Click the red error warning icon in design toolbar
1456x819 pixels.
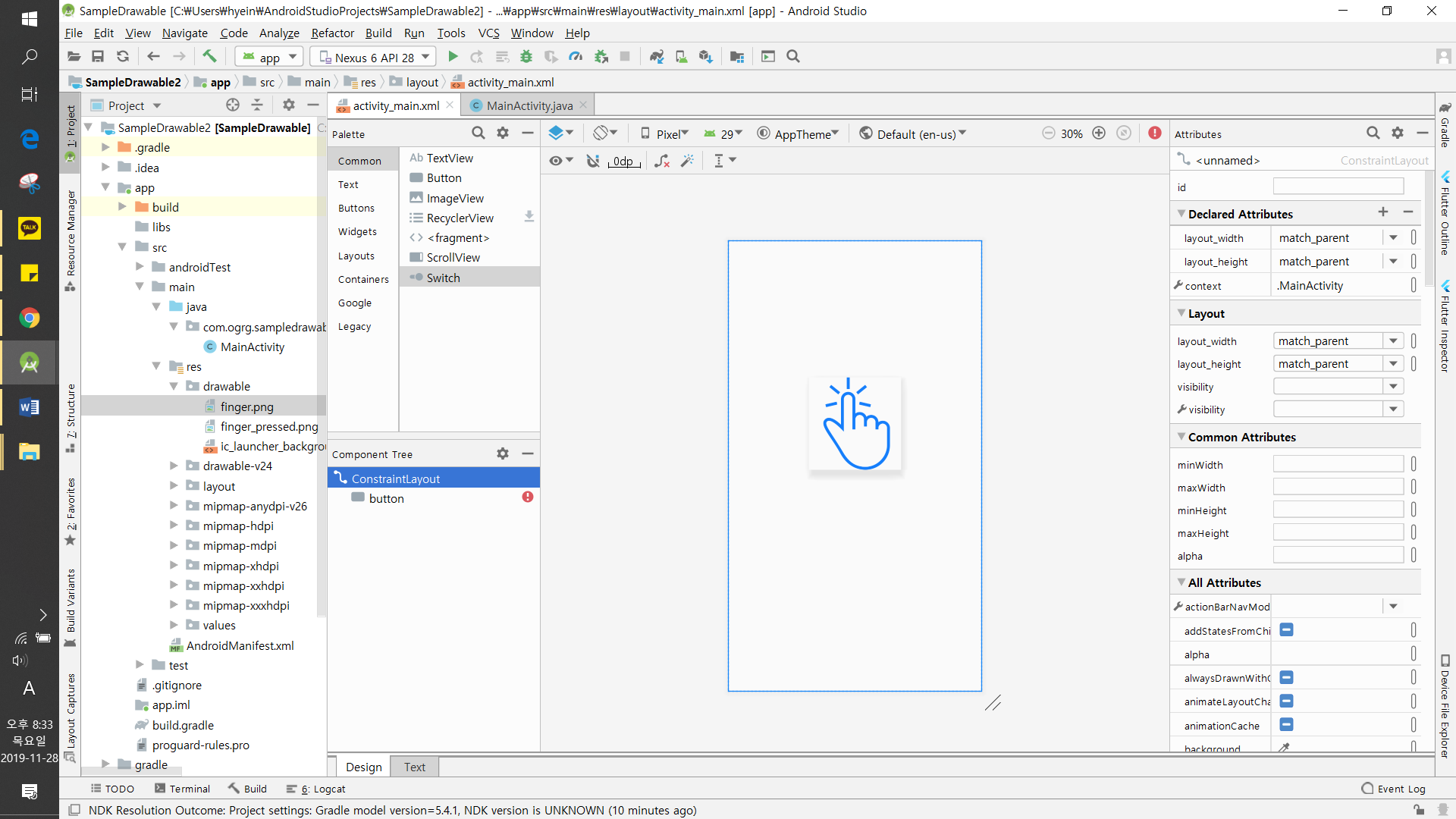click(x=1154, y=133)
